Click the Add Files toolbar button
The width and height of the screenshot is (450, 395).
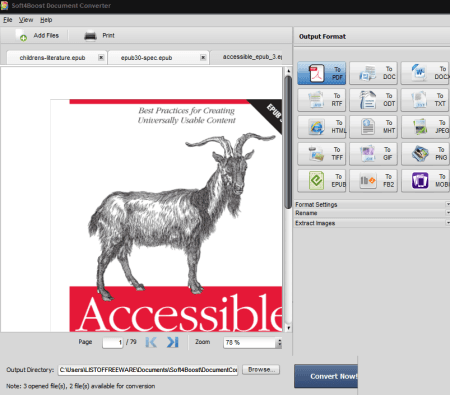click(37, 35)
